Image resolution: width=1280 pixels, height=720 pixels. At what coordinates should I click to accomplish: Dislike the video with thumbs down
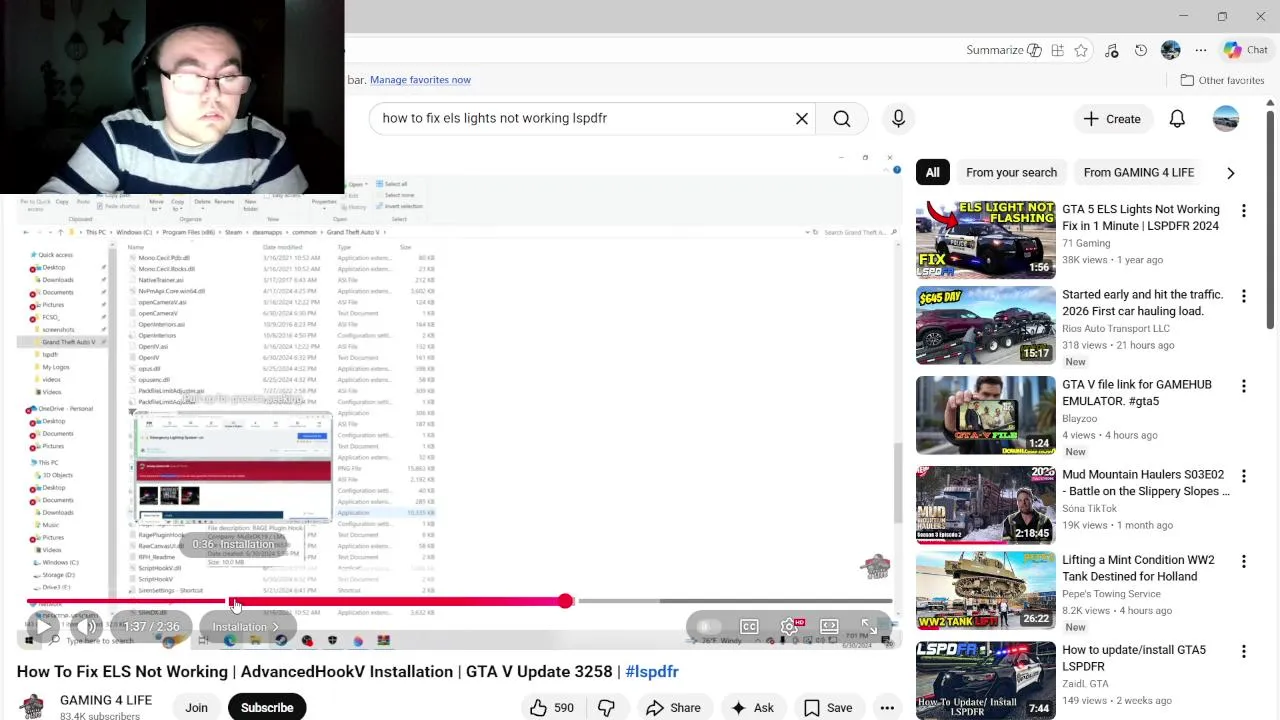click(x=606, y=707)
